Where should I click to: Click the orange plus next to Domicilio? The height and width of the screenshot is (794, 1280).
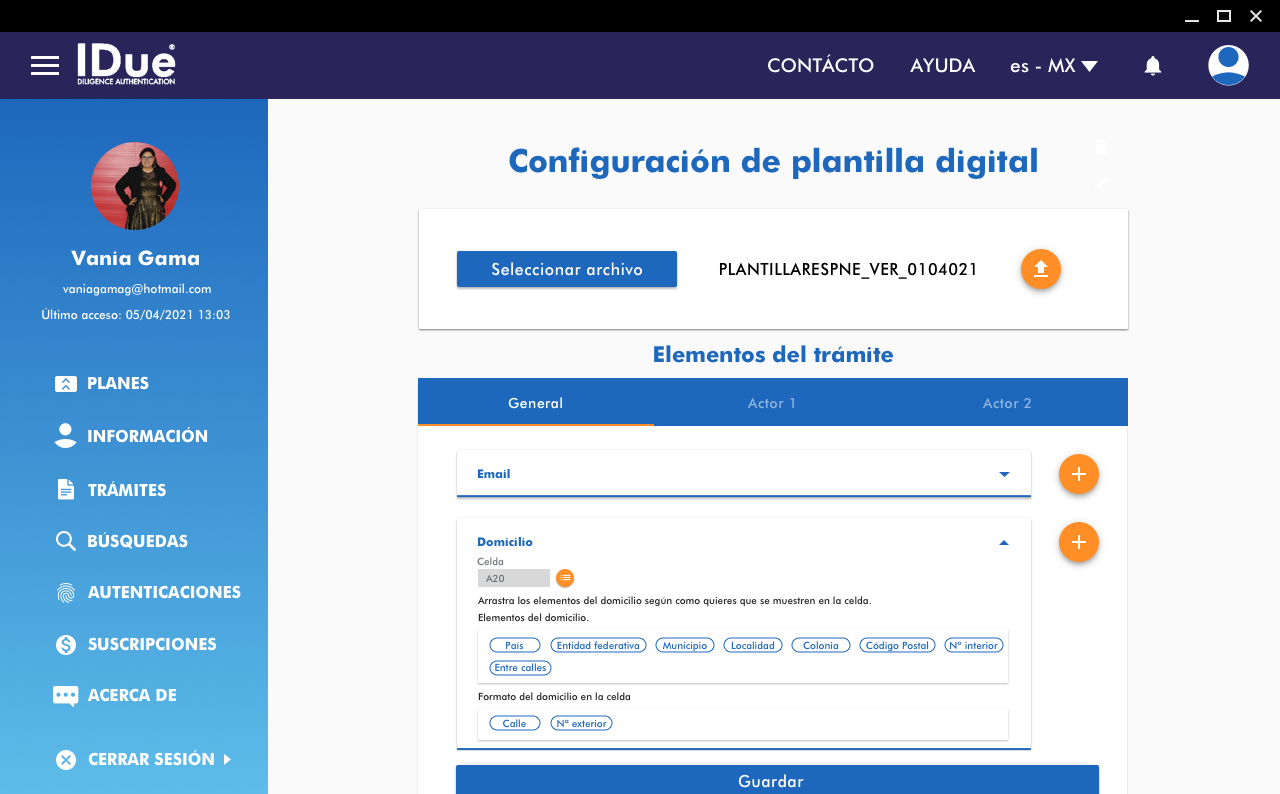click(x=1078, y=542)
